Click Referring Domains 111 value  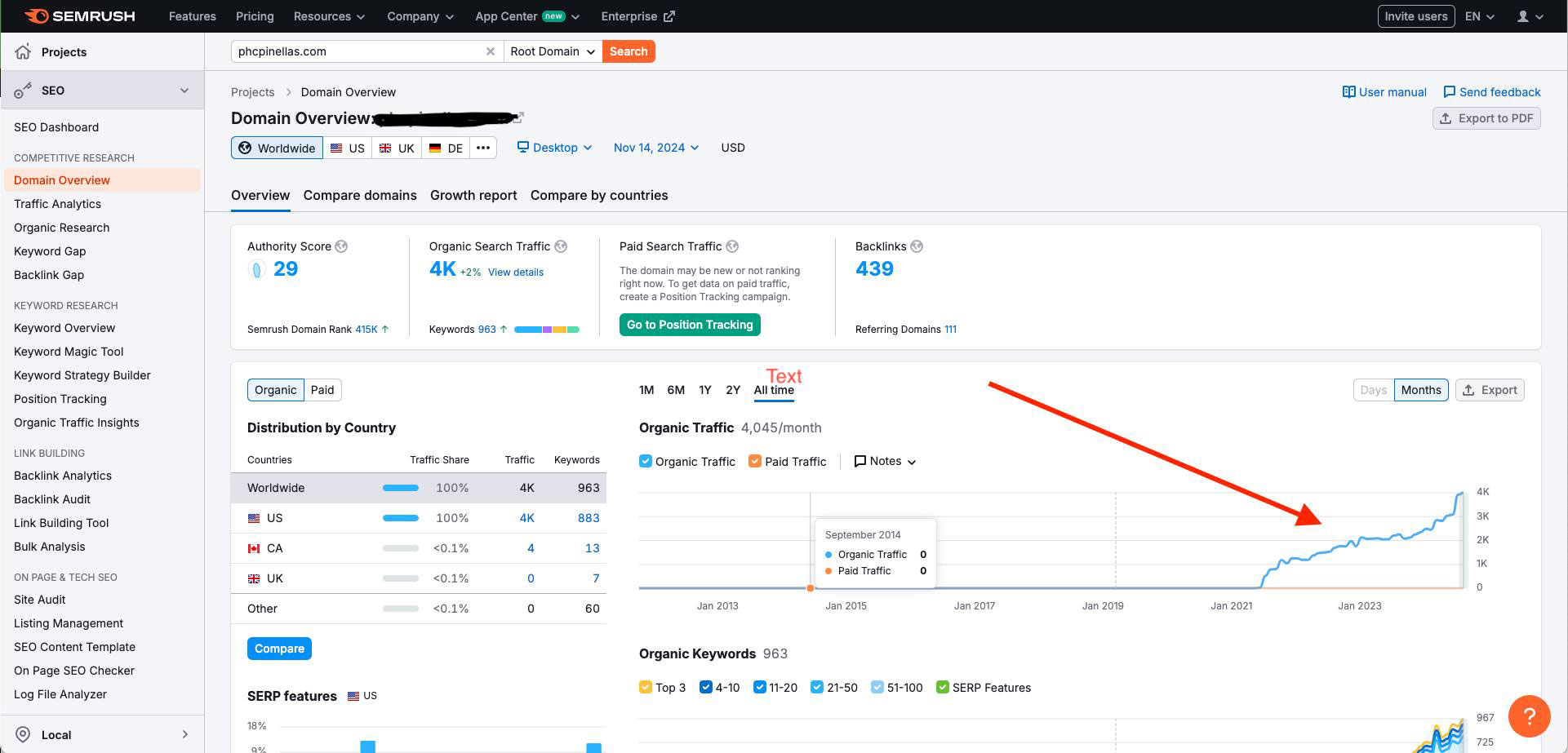[950, 330]
